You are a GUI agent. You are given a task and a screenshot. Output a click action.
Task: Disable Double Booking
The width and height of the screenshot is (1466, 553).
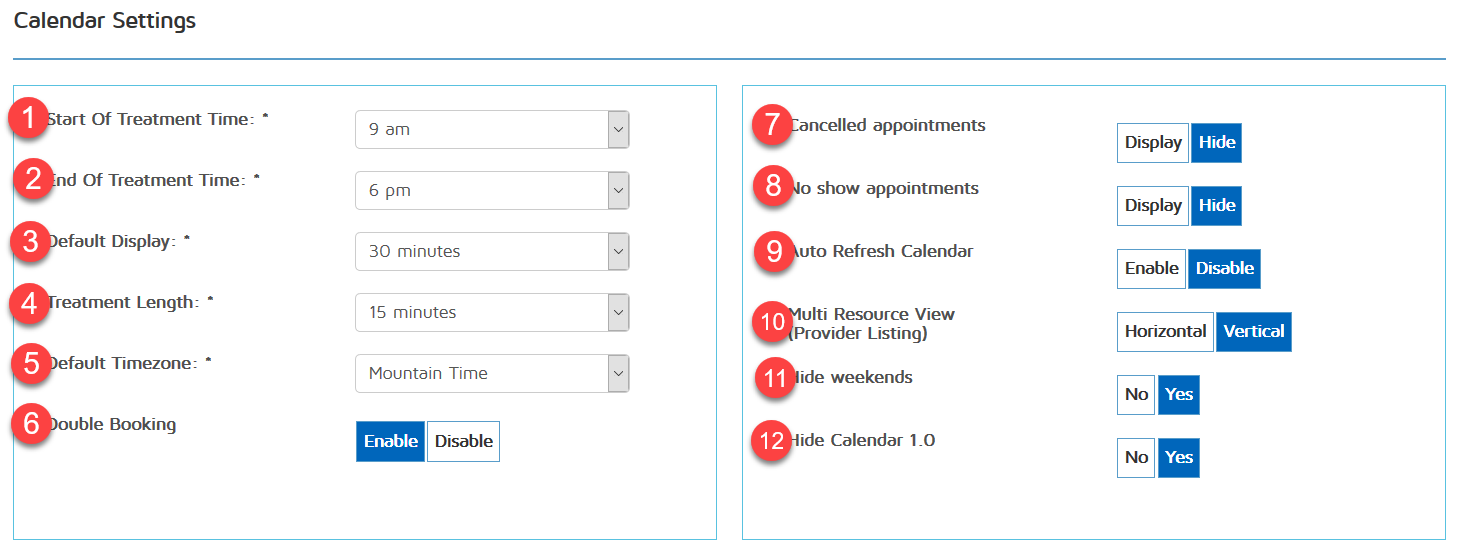click(463, 441)
